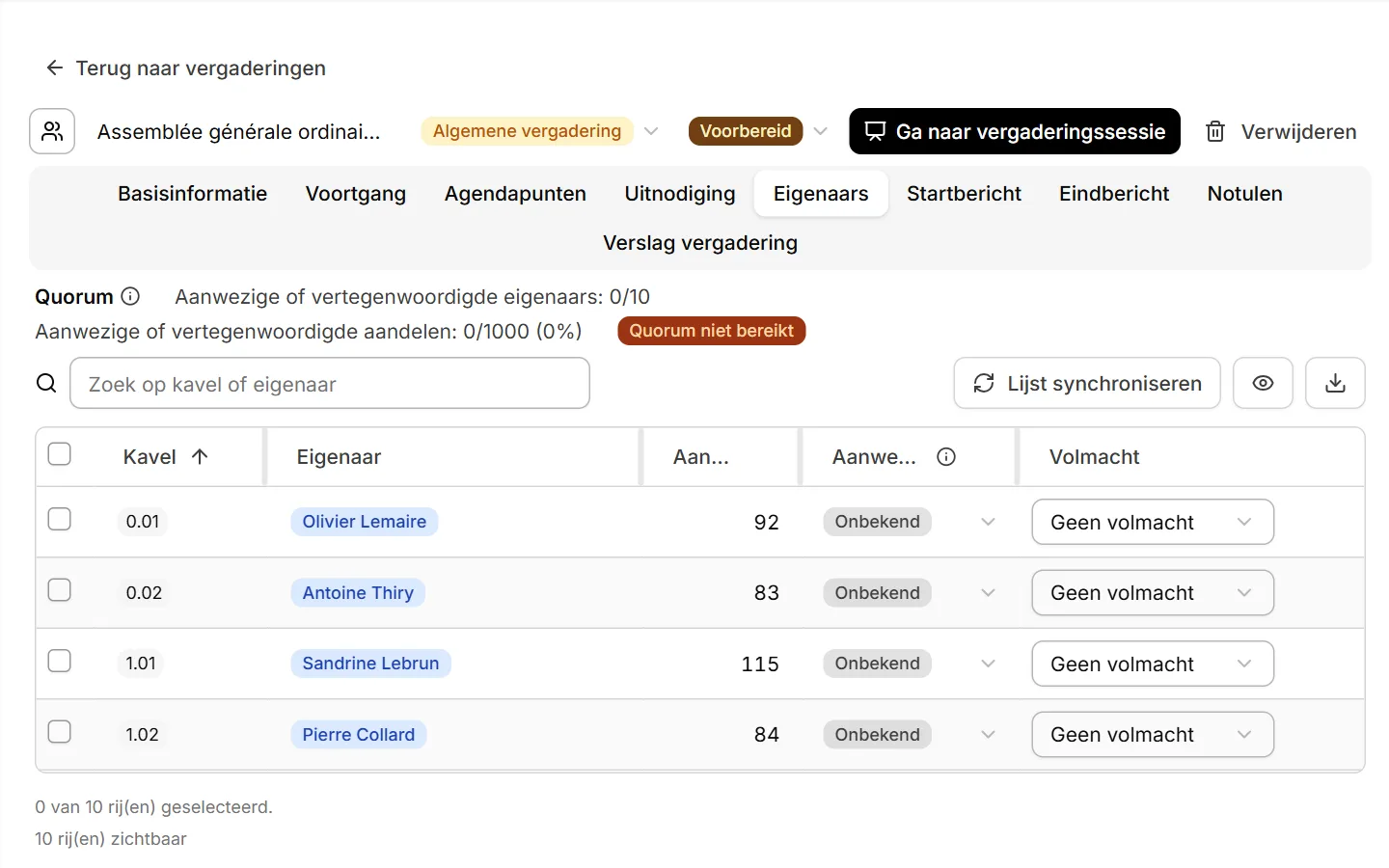Open Geen volmacht dropdown for kavel 1.01
Viewport: 1389px width, 868px height.
click(x=1153, y=664)
